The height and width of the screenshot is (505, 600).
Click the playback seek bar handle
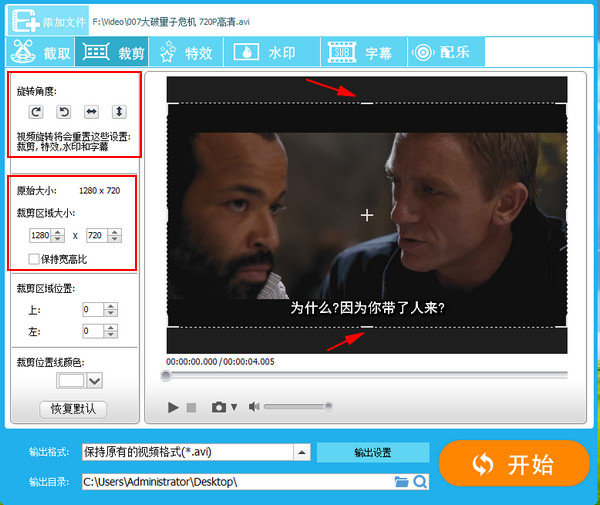click(165, 376)
